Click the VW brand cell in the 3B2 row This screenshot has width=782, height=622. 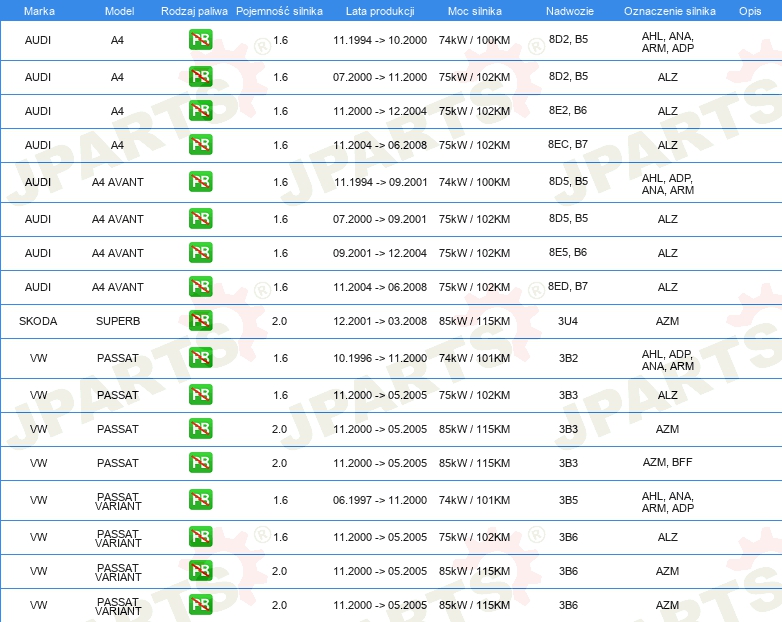coord(38,358)
